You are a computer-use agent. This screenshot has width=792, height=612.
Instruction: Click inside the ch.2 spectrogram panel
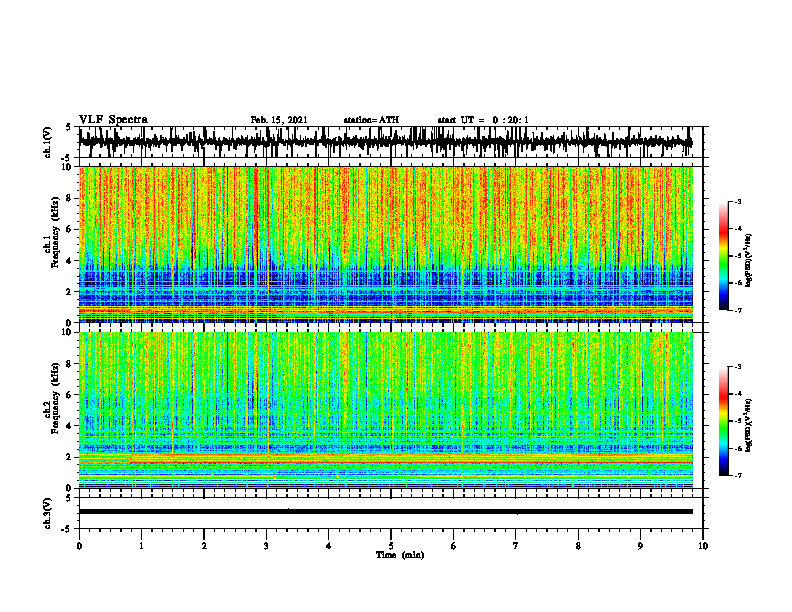(x=386, y=410)
